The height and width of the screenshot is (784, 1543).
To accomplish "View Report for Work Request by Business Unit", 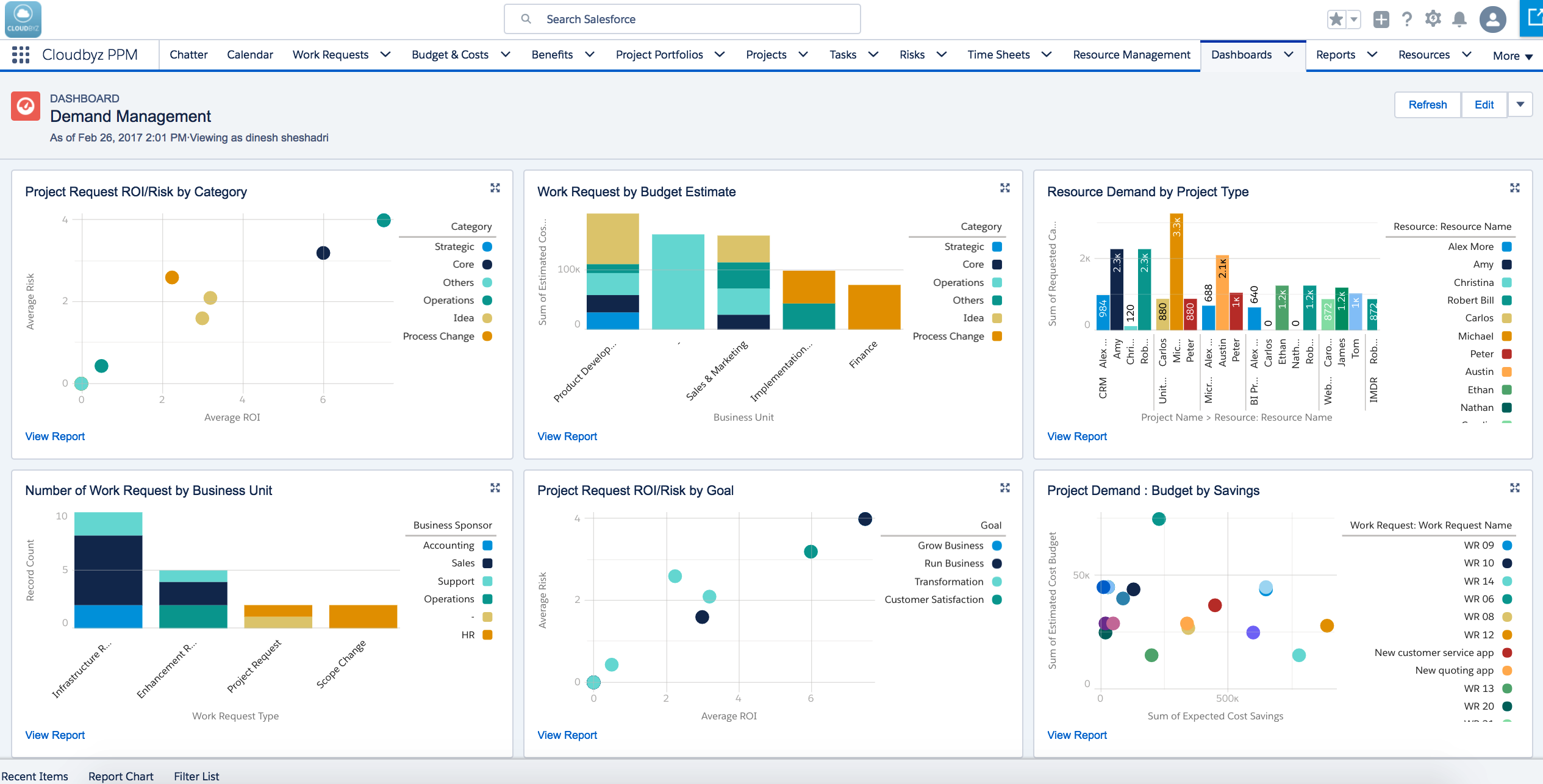I will pos(55,735).
